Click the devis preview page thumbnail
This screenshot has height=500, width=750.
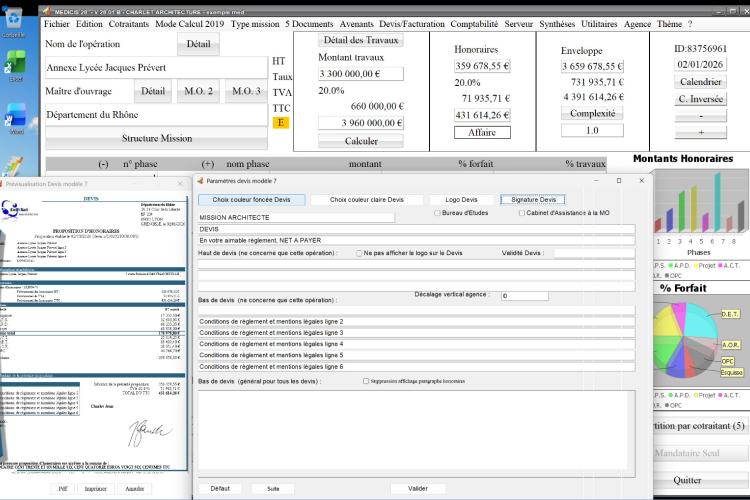point(93,333)
